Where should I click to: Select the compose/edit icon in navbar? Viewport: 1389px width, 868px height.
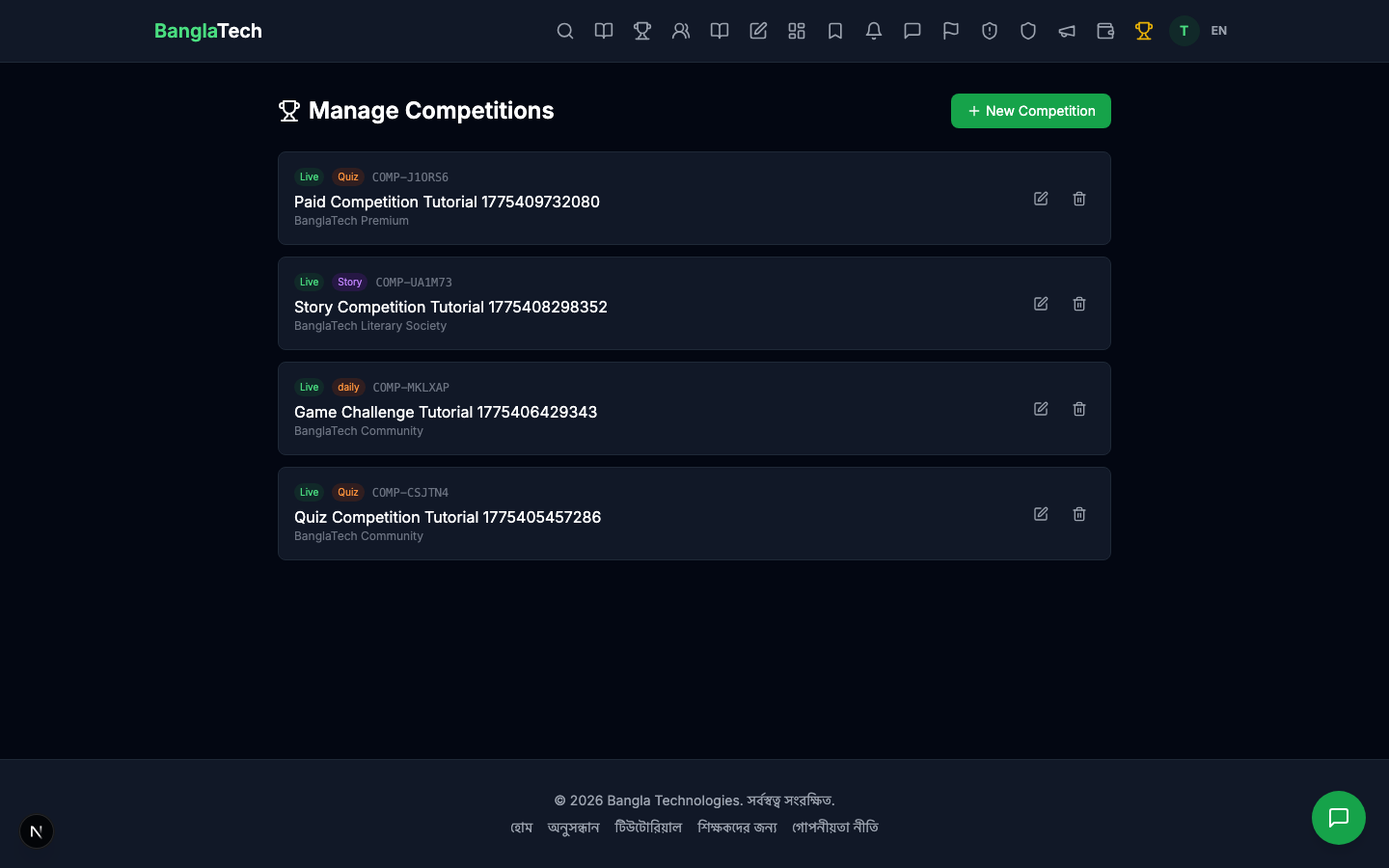coord(758,31)
